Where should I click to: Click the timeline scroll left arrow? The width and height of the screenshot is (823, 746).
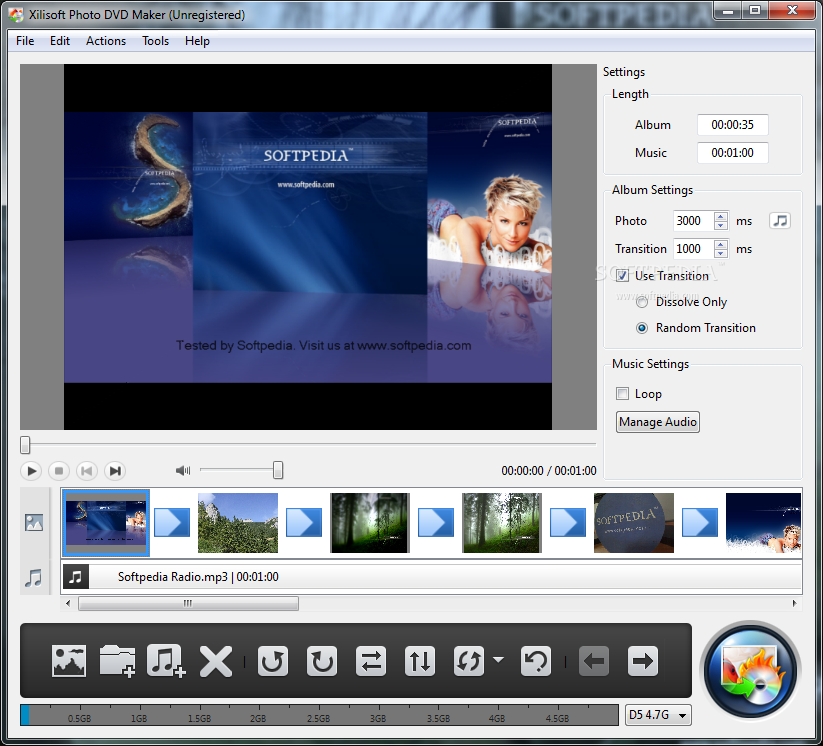tap(68, 604)
